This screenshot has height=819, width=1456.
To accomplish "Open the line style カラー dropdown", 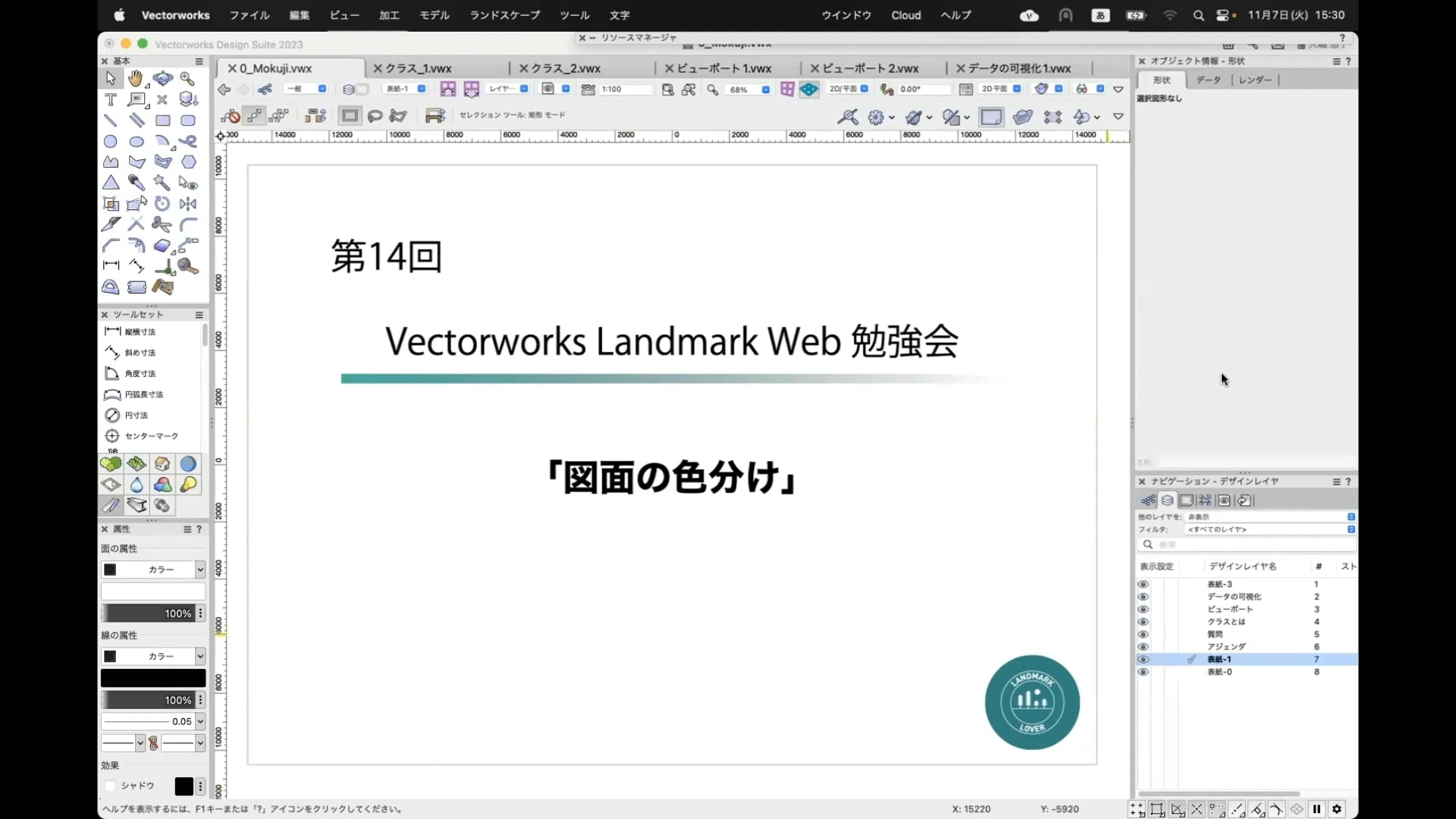I will coord(153,656).
